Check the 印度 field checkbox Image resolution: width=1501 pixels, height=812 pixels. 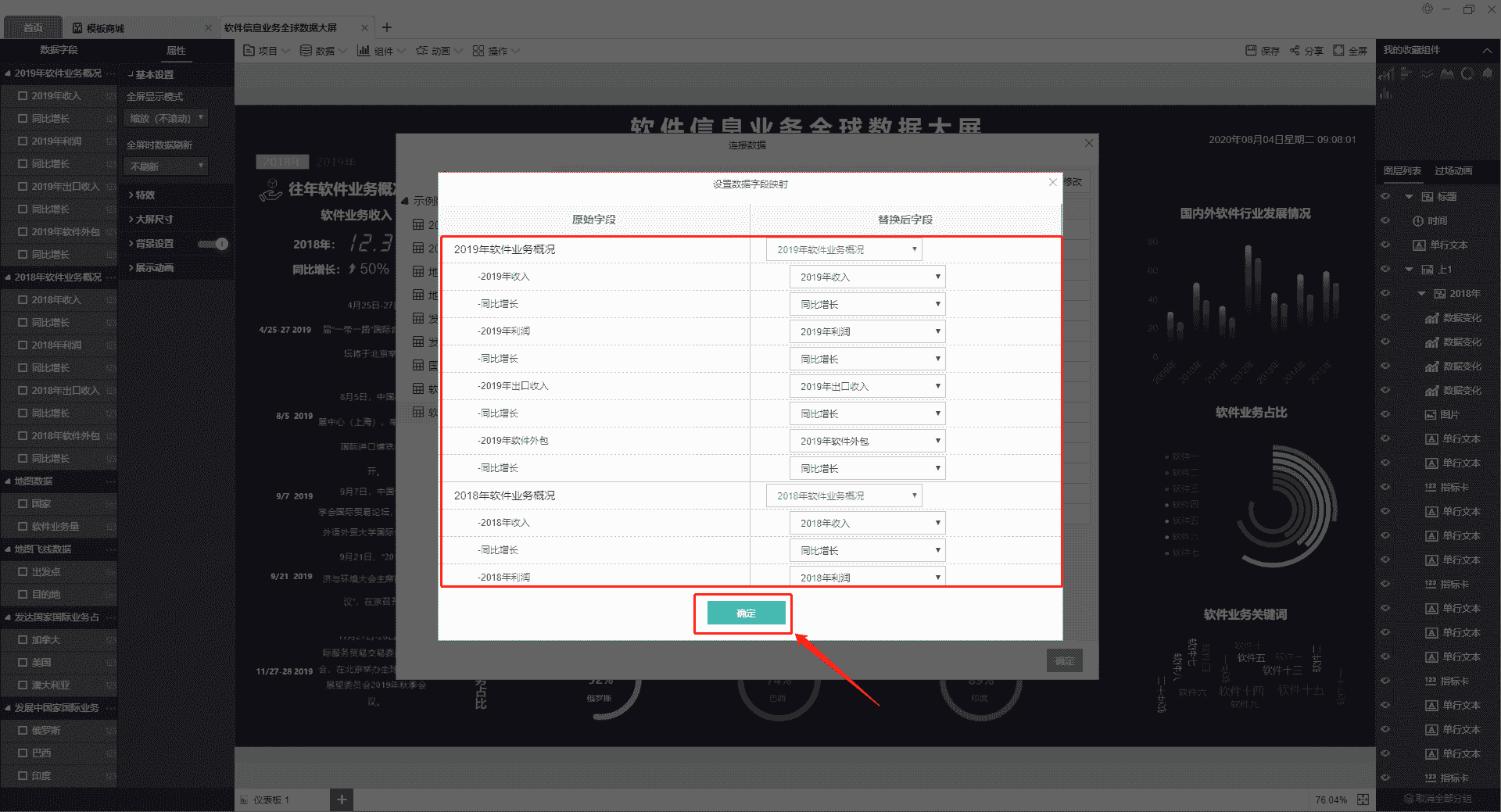(23, 776)
